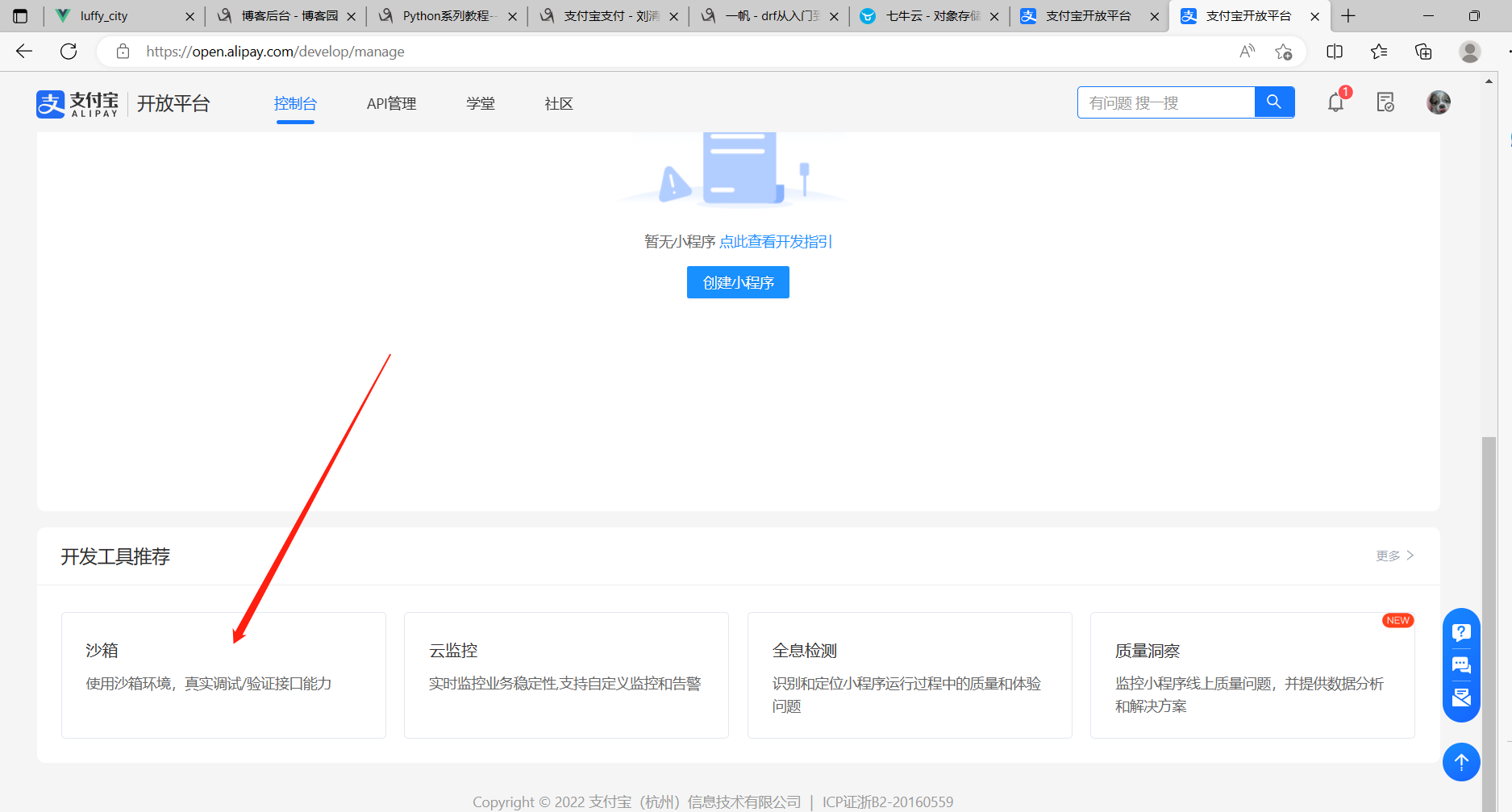Open a new browser tab with plus icon
The height and width of the screenshot is (812, 1512).
pyautogui.click(x=1348, y=16)
